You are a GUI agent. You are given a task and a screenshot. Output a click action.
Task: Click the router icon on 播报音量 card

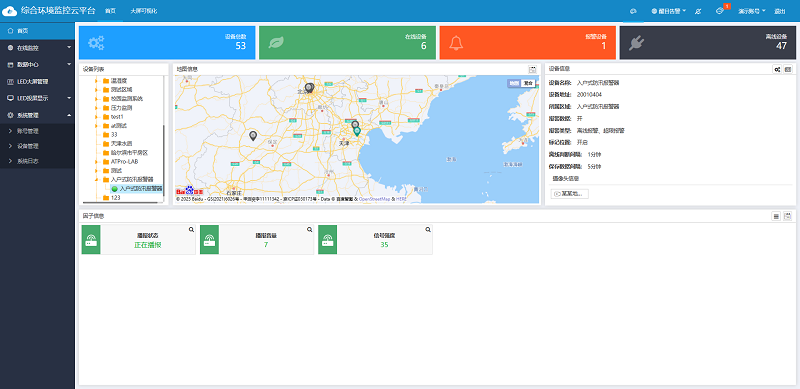[x=209, y=239]
